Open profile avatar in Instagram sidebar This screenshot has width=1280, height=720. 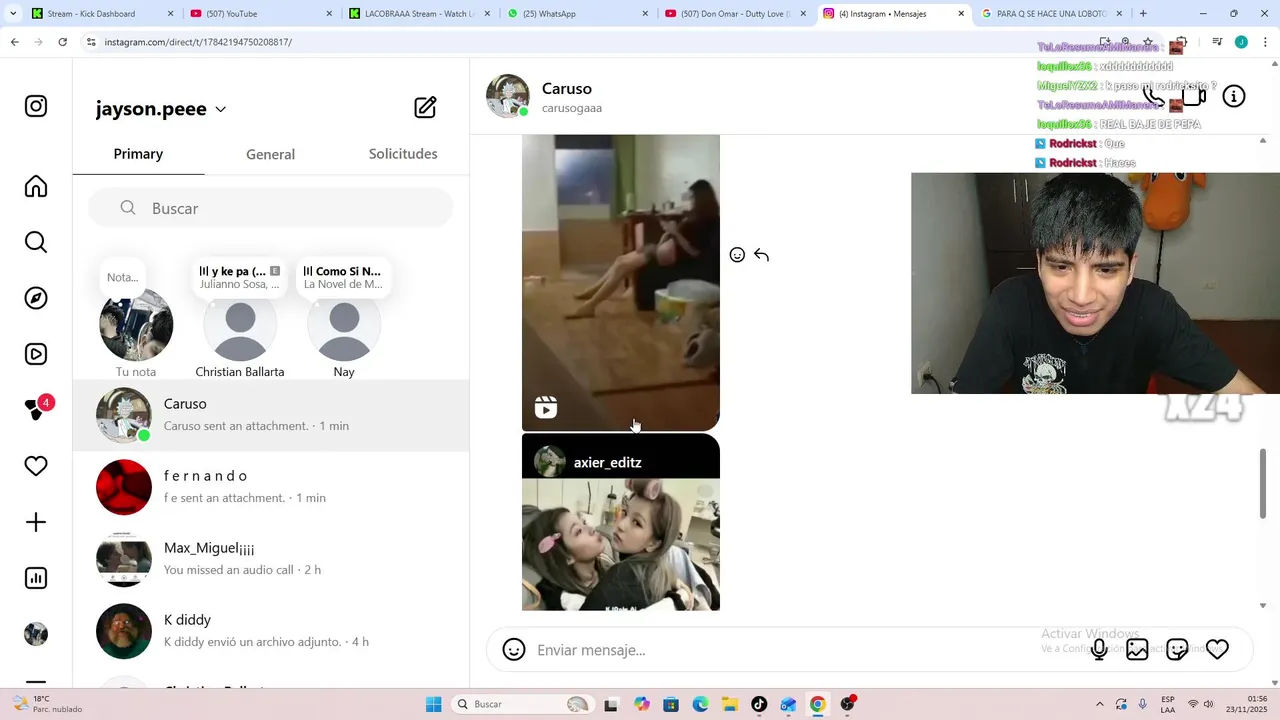(36, 634)
